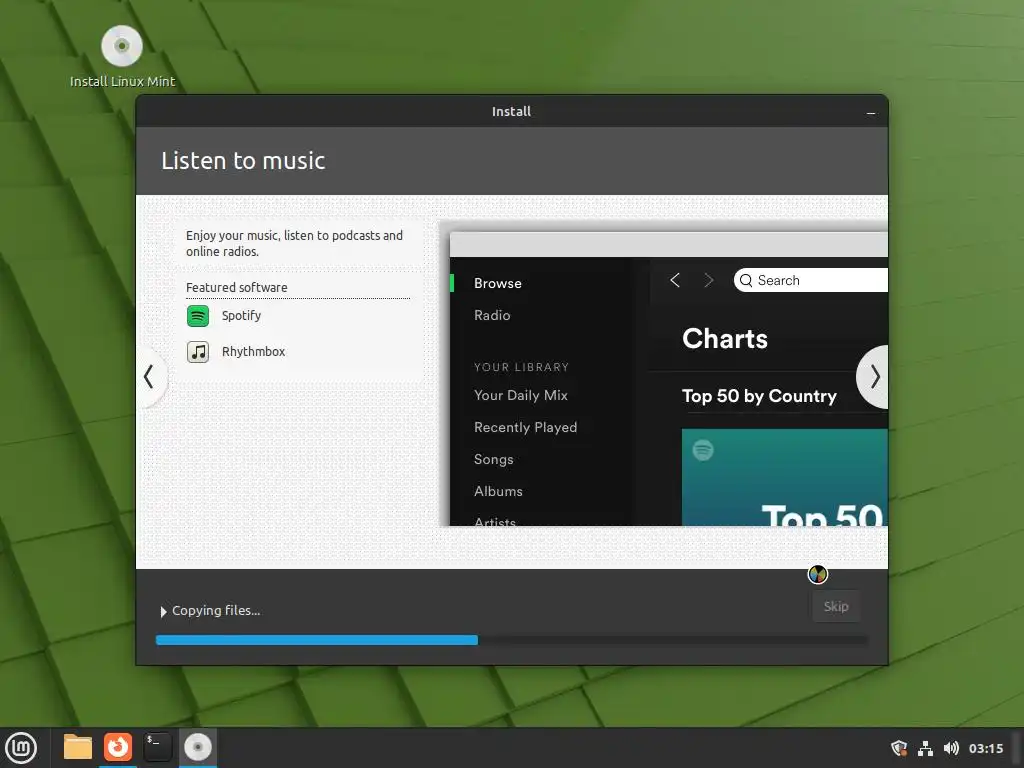Click the Install window title bar
This screenshot has width=1024, height=768.
click(511, 112)
